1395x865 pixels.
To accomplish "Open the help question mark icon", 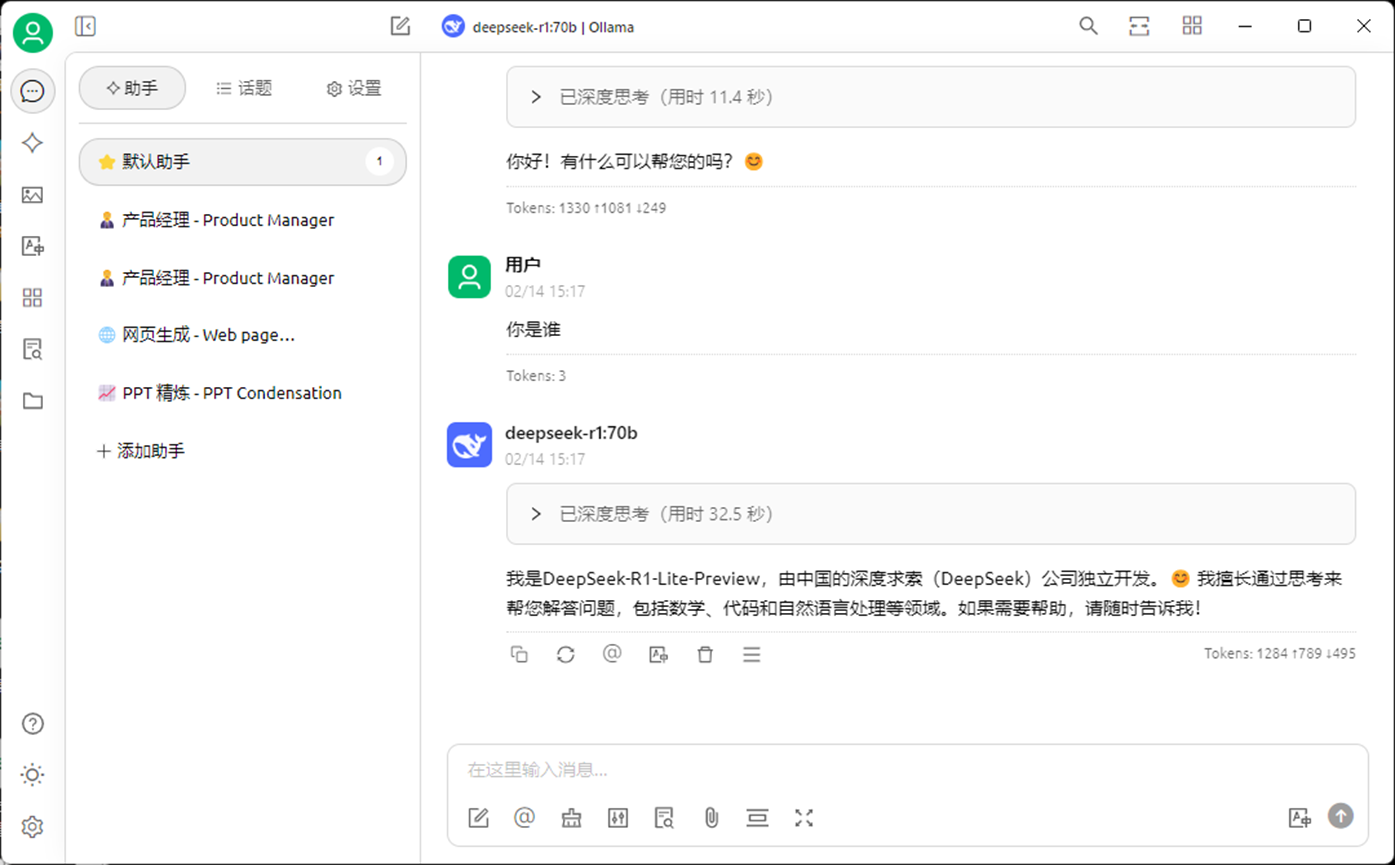I will tap(33, 724).
